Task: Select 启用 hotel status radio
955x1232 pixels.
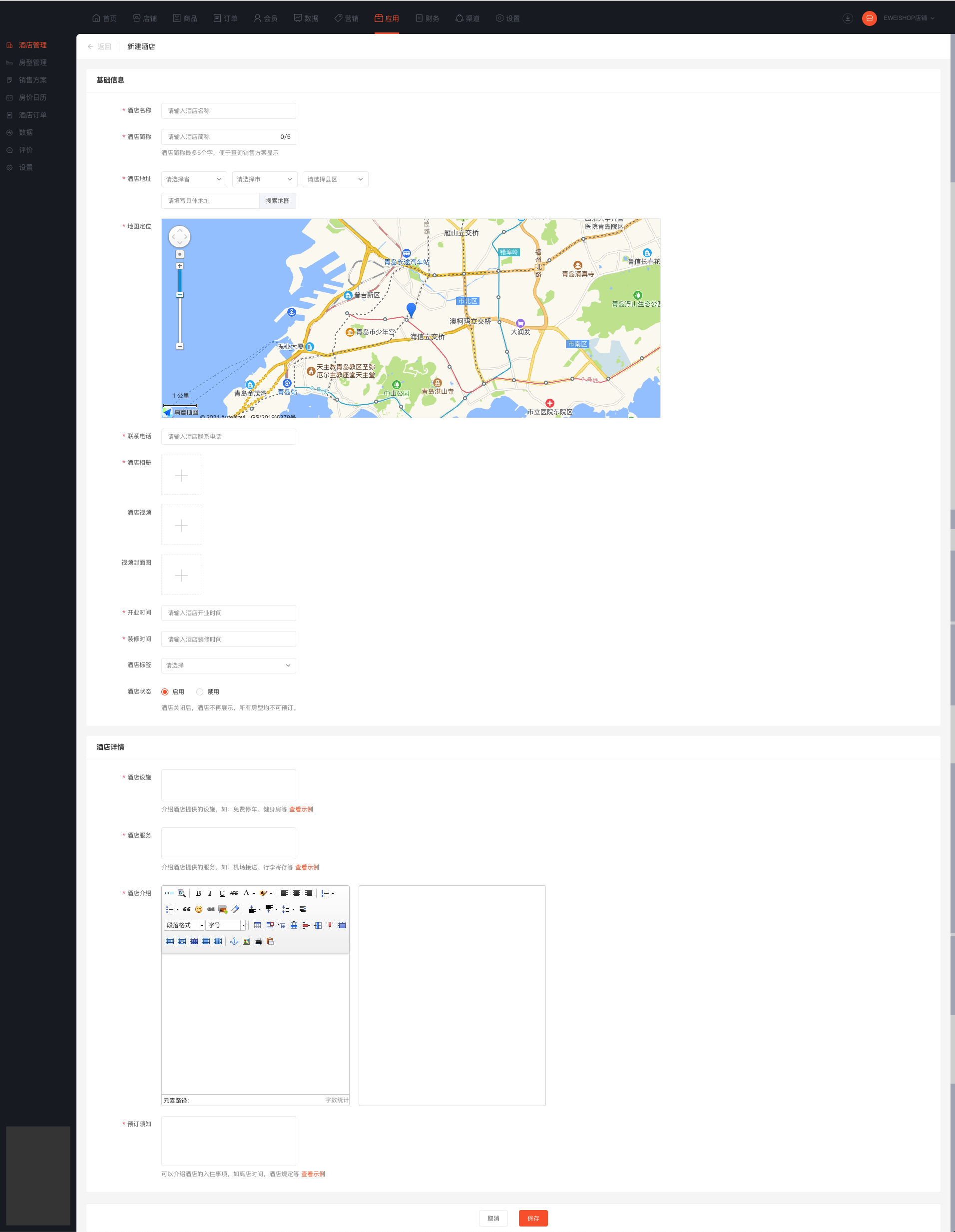Action: pyautogui.click(x=165, y=691)
